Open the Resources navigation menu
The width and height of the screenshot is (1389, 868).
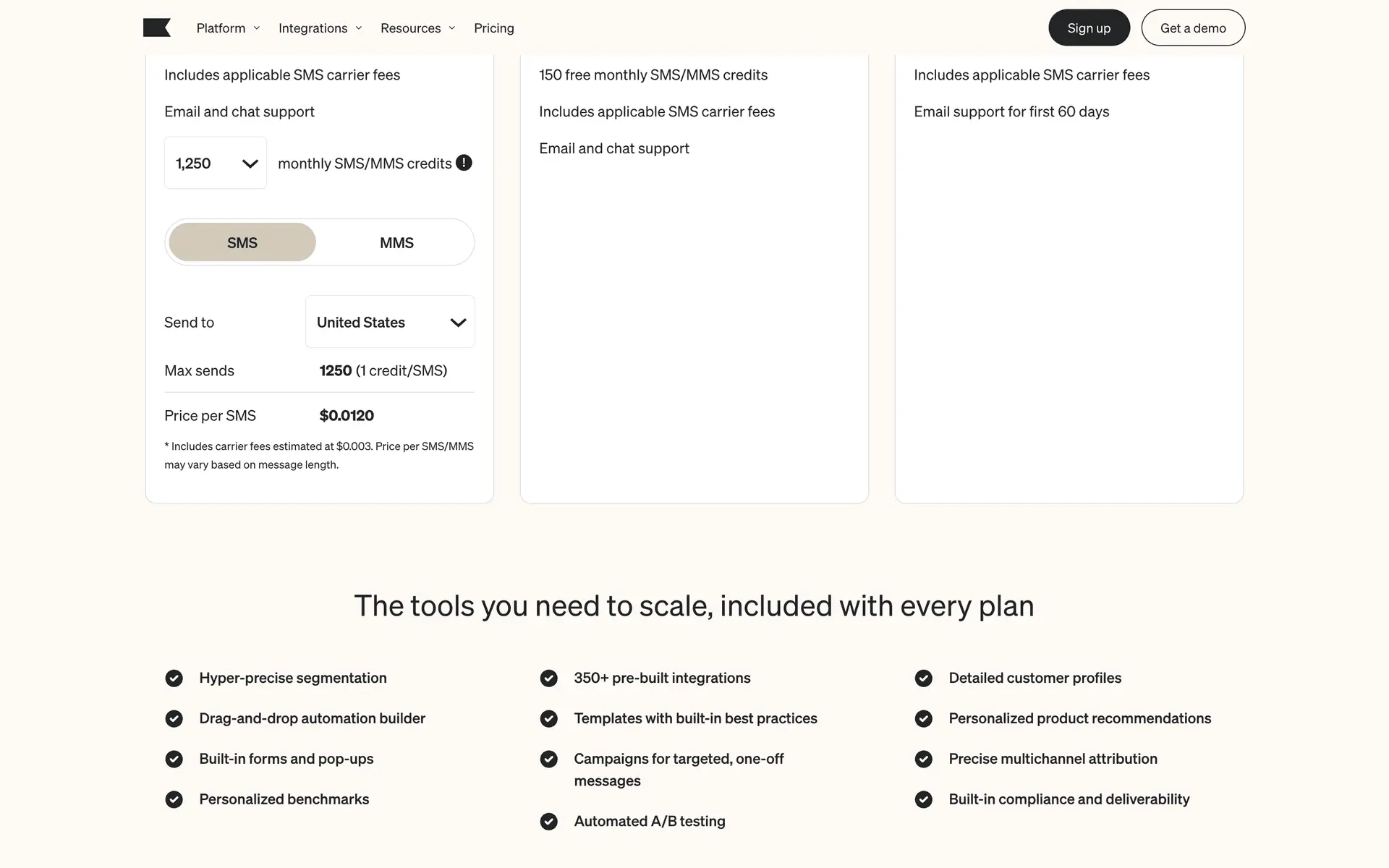pyautogui.click(x=417, y=28)
